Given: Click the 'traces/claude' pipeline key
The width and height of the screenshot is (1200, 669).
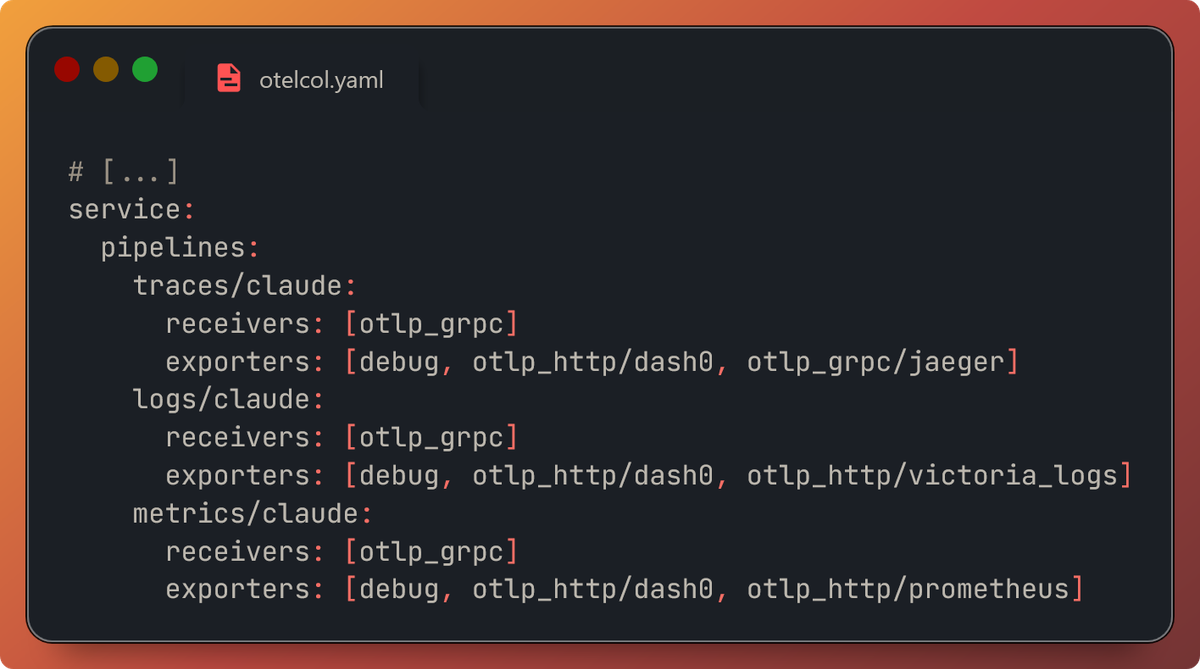Looking at the screenshot, I should [238, 286].
